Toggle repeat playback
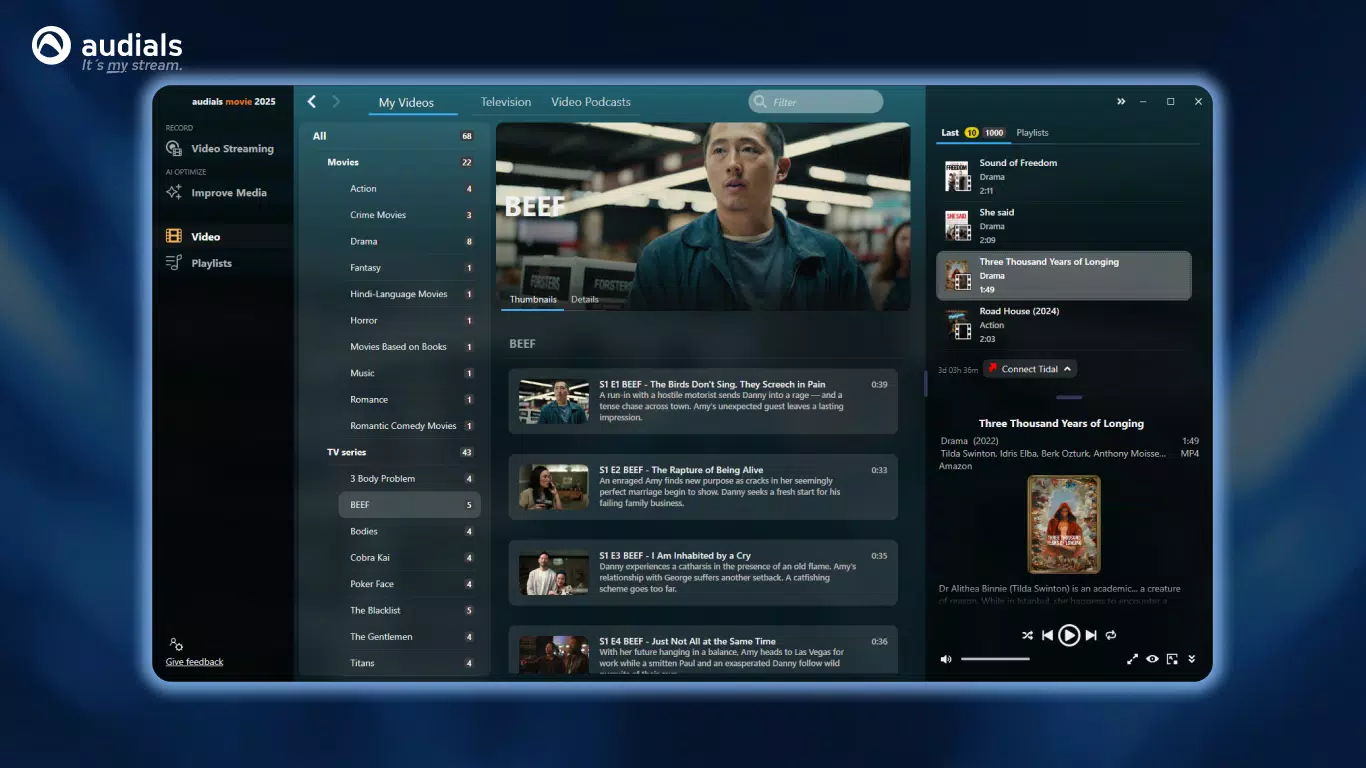 click(1110, 635)
